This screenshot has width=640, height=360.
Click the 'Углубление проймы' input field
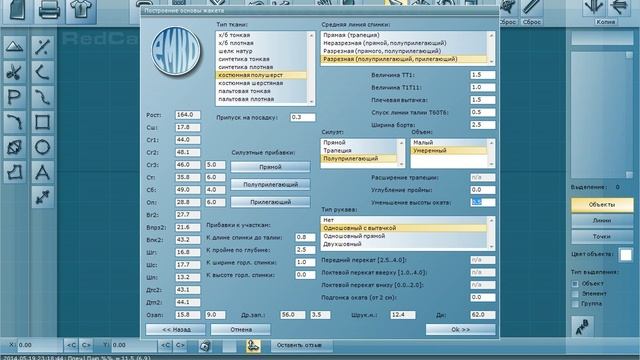coord(483,190)
